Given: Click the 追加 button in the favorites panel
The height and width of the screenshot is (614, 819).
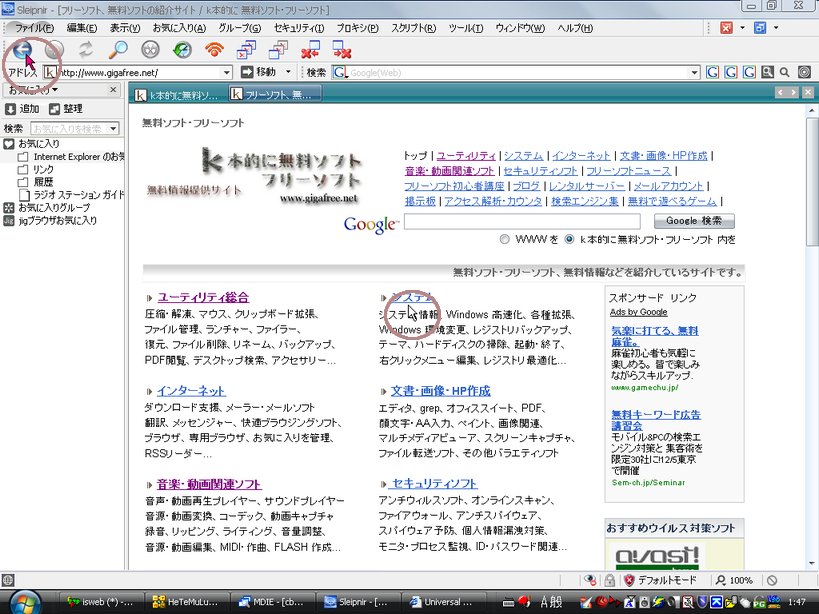Looking at the screenshot, I should click(22, 109).
